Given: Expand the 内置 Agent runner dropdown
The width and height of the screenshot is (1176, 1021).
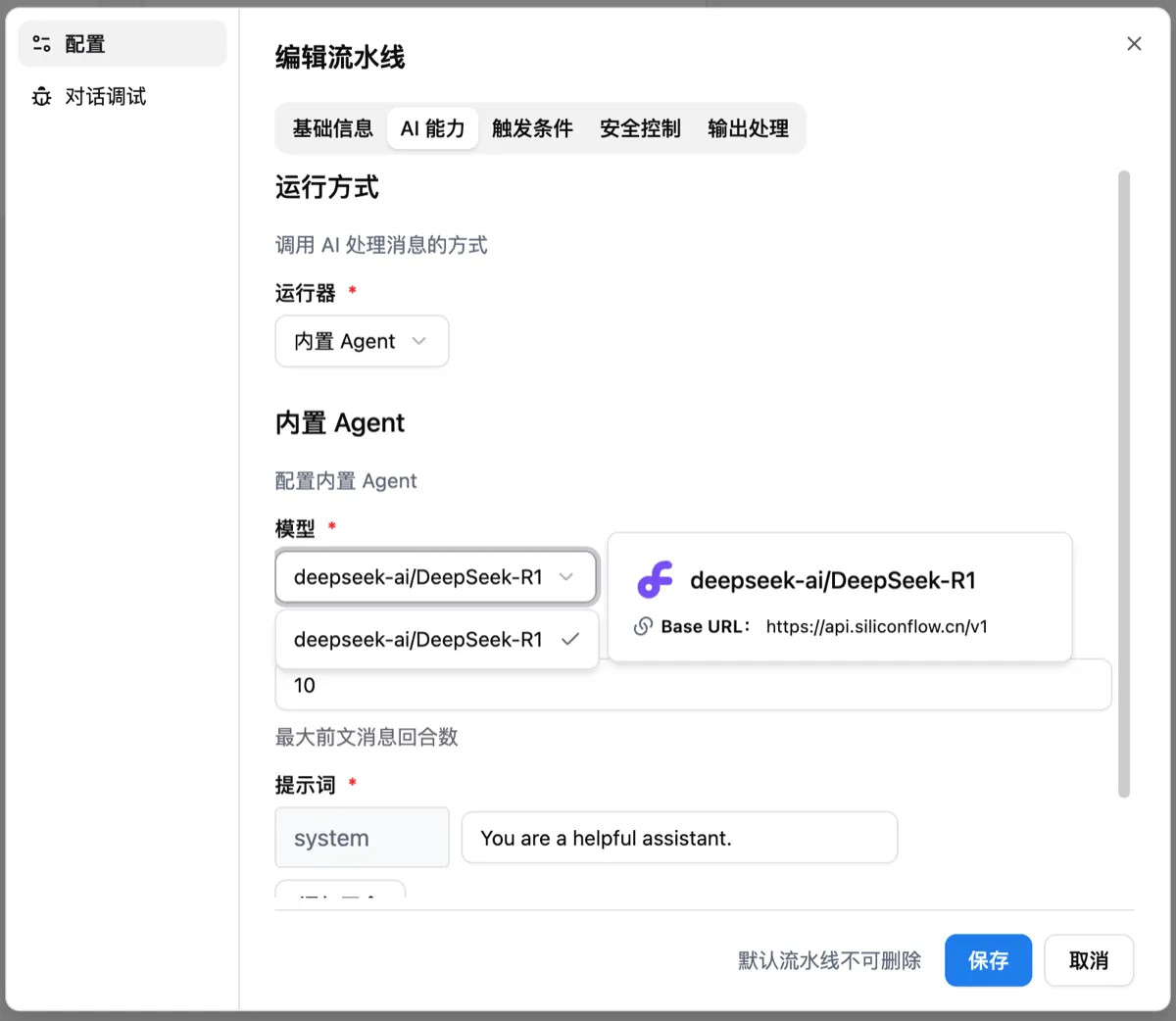Looking at the screenshot, I should click(x=362, y=341).
